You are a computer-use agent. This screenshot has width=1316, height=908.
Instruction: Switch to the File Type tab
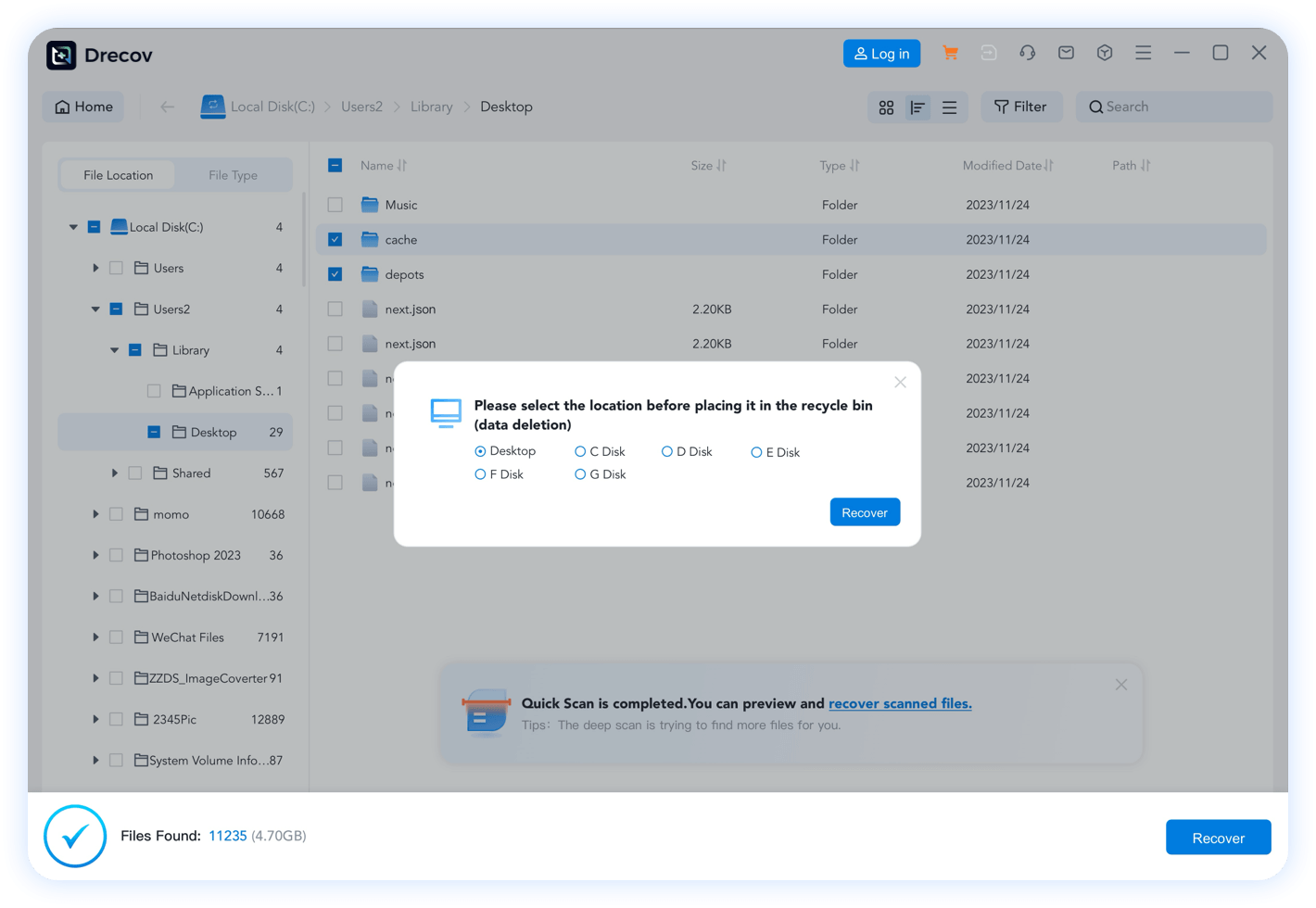coord(233,175)
